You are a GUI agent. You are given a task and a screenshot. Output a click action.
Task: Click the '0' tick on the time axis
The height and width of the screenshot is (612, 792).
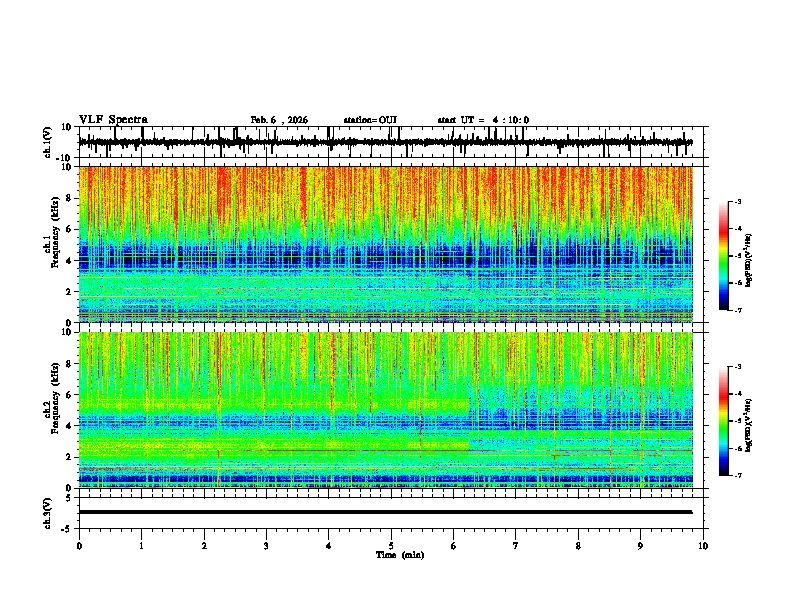coord(79,546)
